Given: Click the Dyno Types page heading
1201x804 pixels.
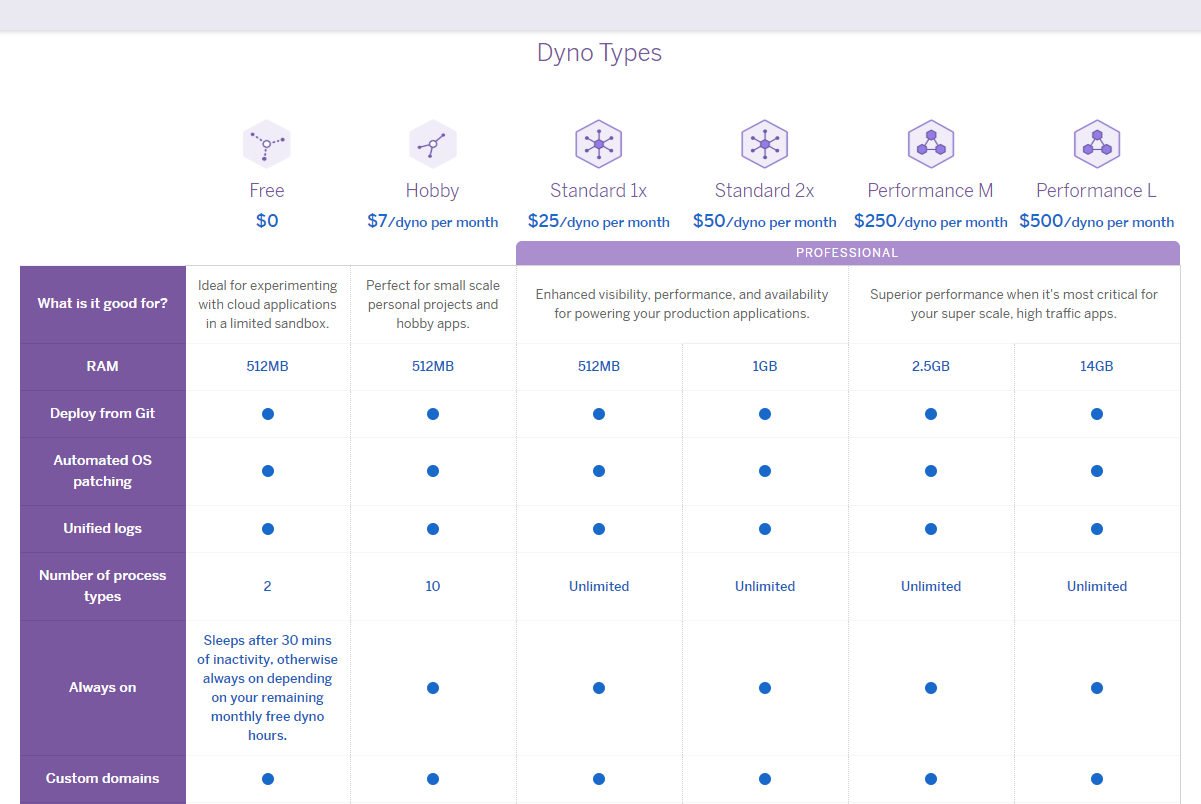Looking at the screenshot, I should [599, 53].
